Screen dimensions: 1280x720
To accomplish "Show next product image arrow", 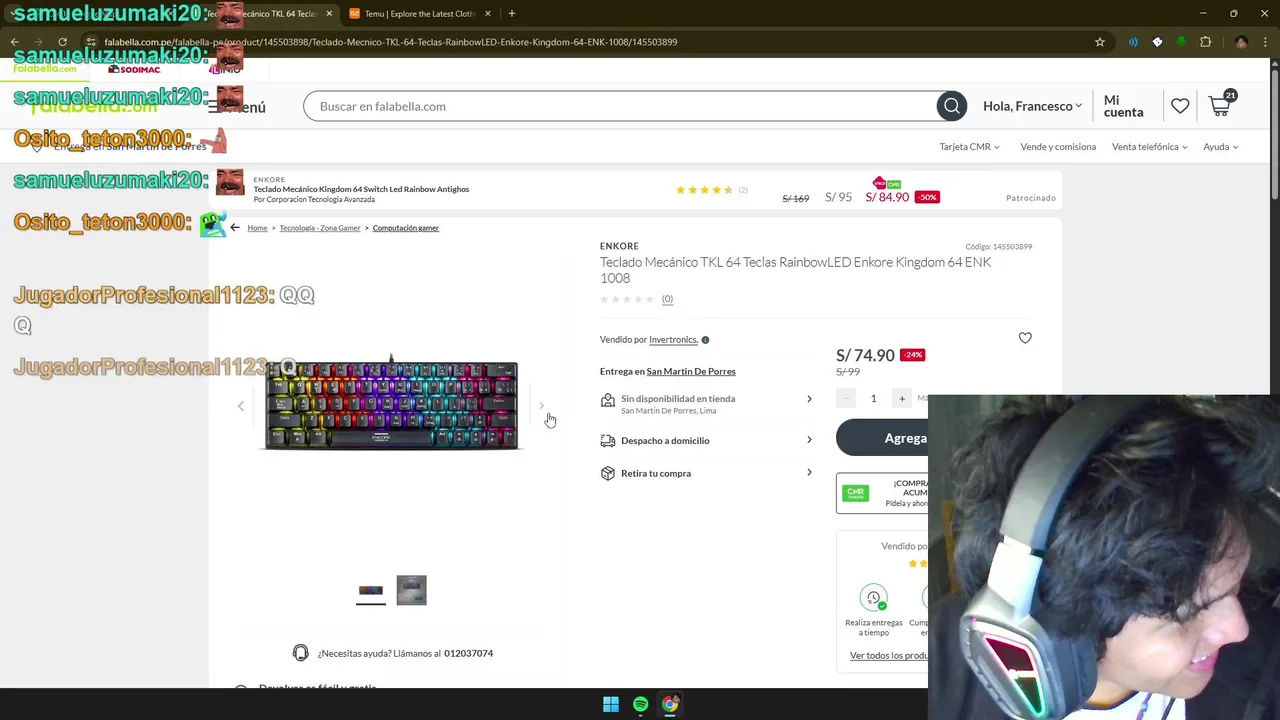I will coord(541,406).
